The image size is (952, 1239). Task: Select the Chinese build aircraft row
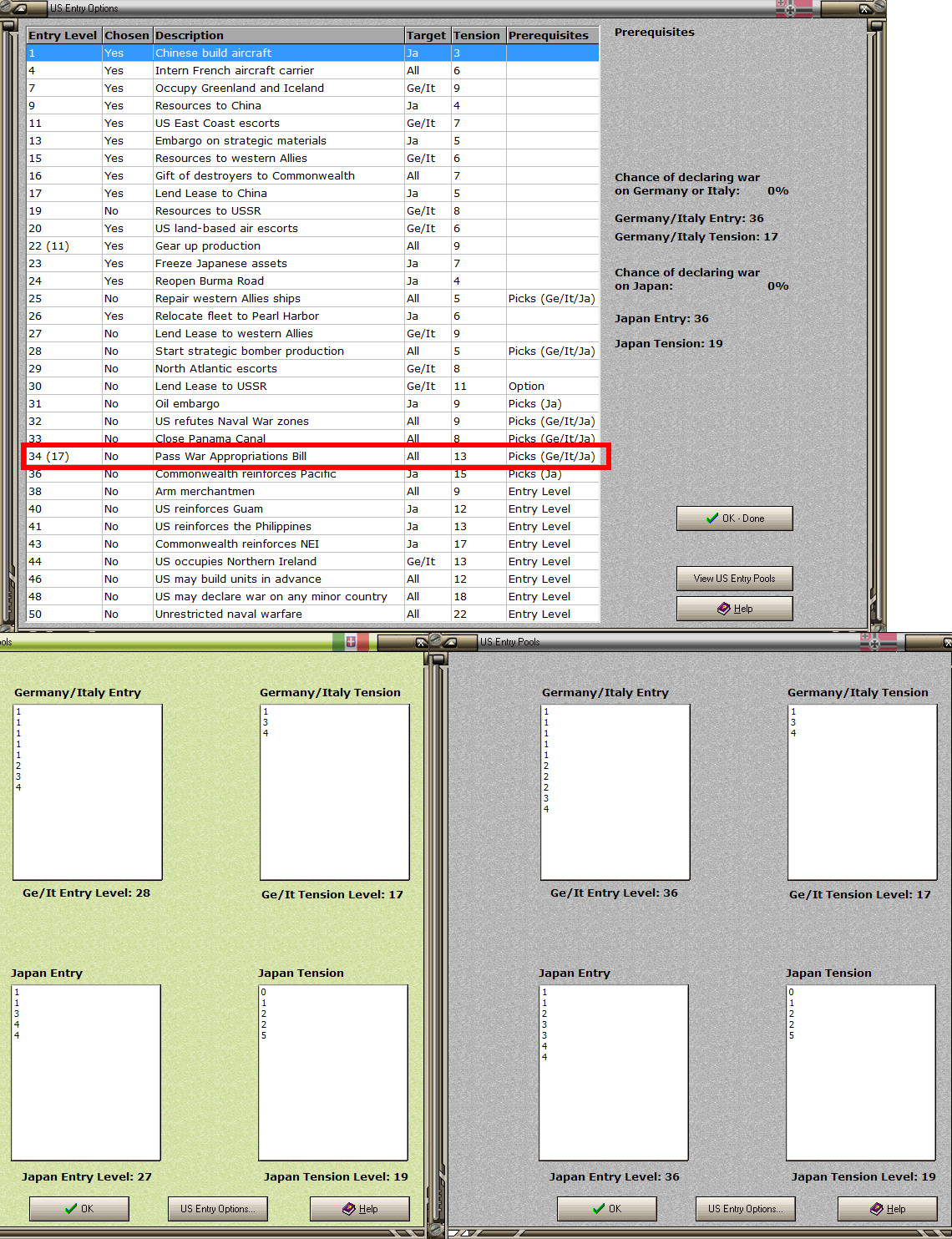pyautogui.click(x=312, y=53)
